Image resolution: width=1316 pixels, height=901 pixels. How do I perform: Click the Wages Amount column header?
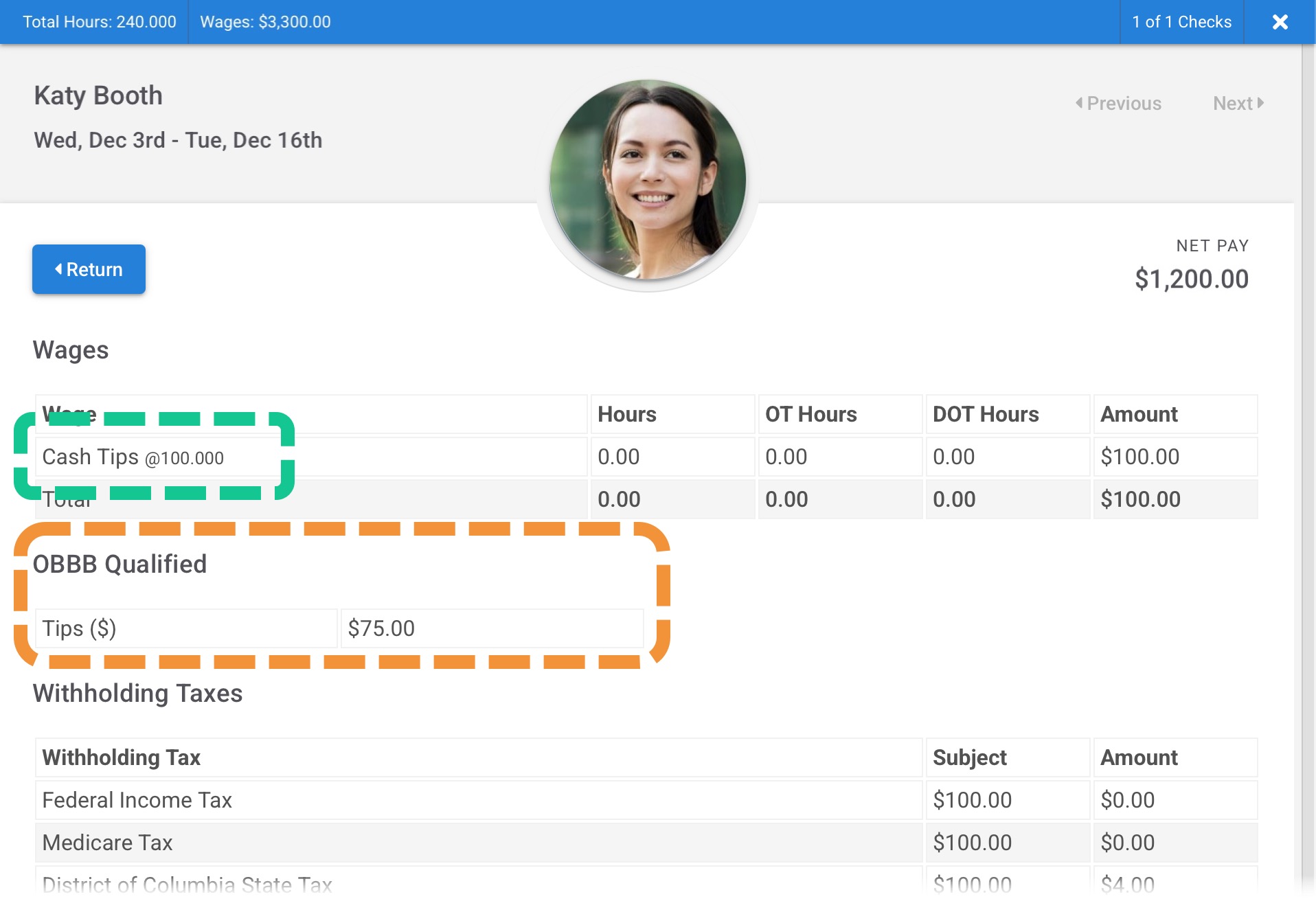[1139, 414]
